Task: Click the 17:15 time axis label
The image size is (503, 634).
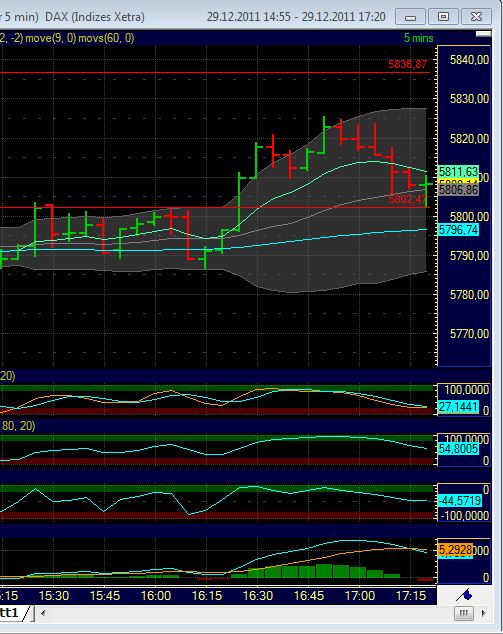Action: tap(411, 596)
